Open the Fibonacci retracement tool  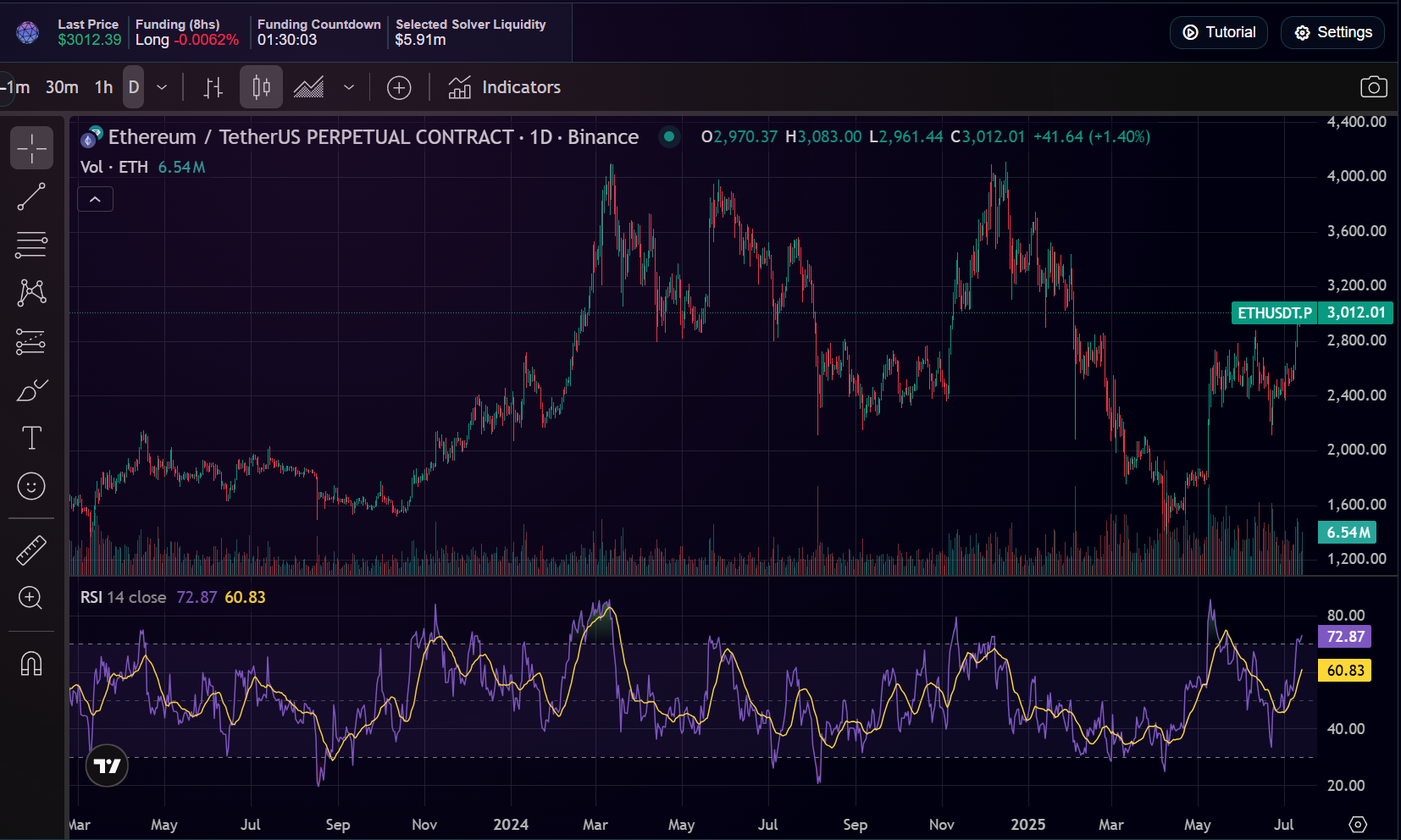(31, 246)
